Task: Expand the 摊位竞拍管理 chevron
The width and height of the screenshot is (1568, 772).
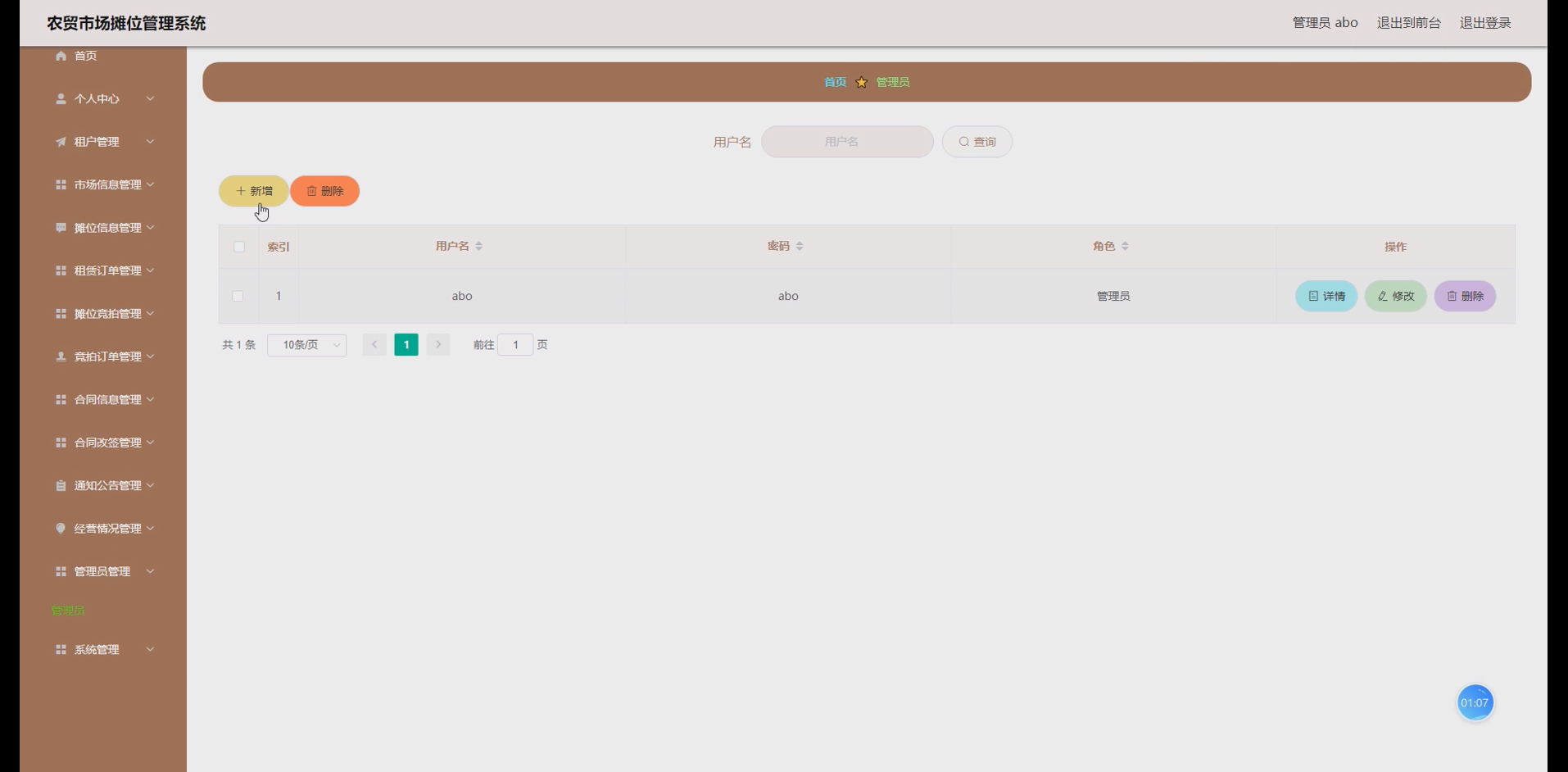Action: [x=150, y=313]
